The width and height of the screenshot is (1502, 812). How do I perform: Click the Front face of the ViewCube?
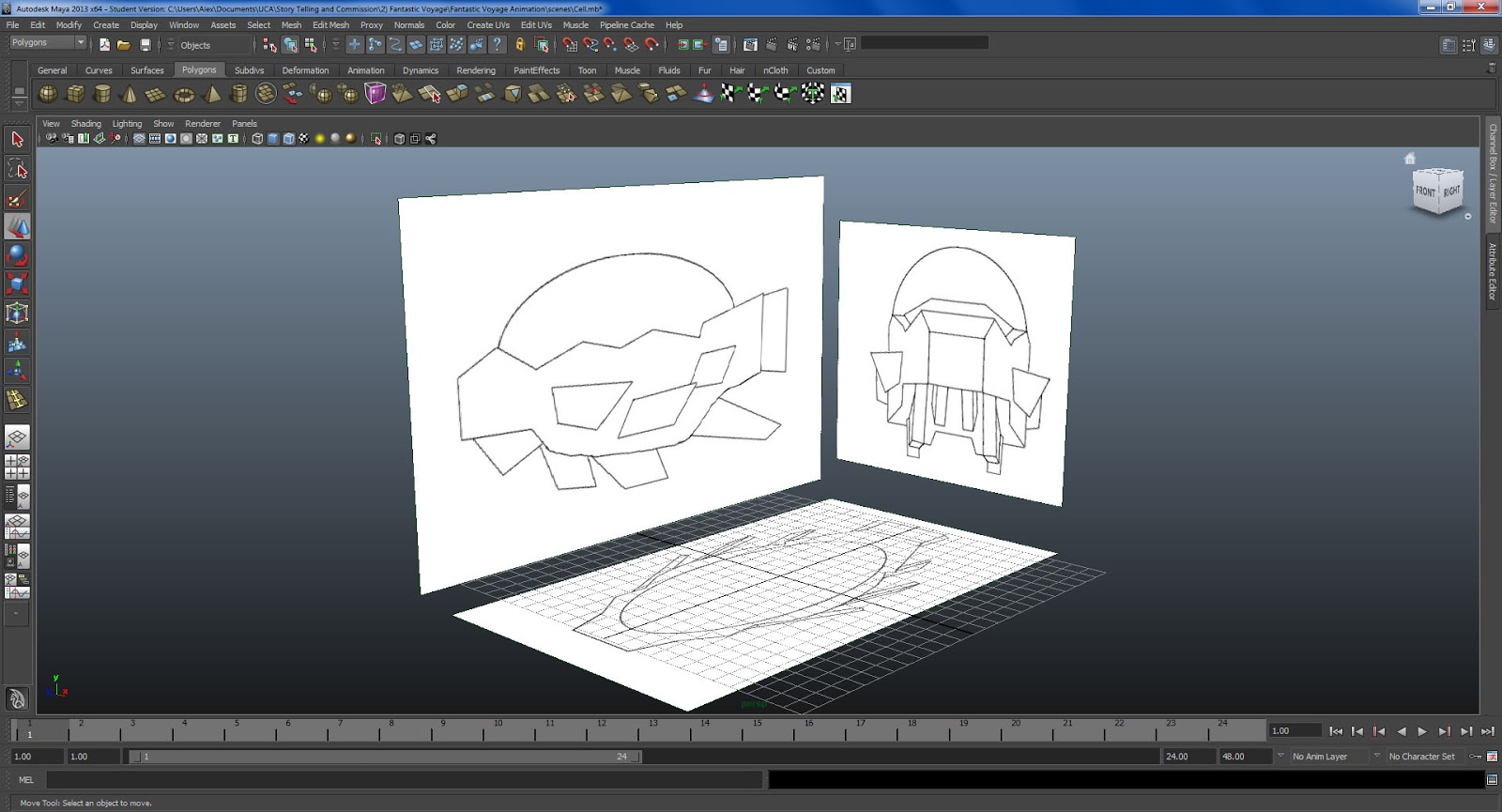(1425, 192)
